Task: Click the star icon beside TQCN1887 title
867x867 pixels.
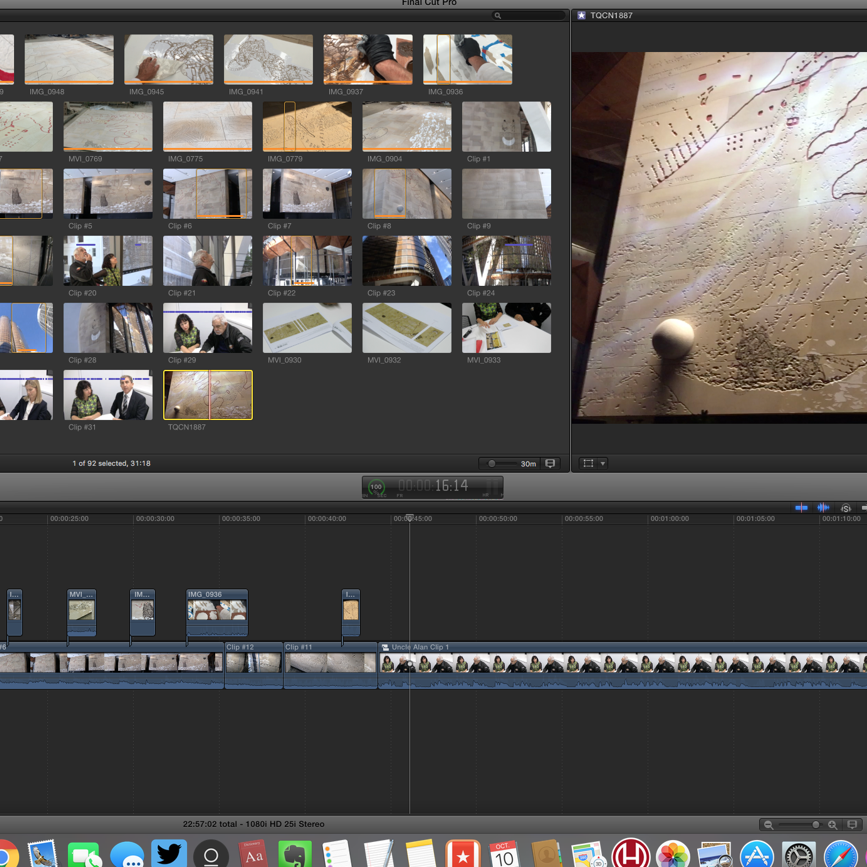Action: [581, 15]
